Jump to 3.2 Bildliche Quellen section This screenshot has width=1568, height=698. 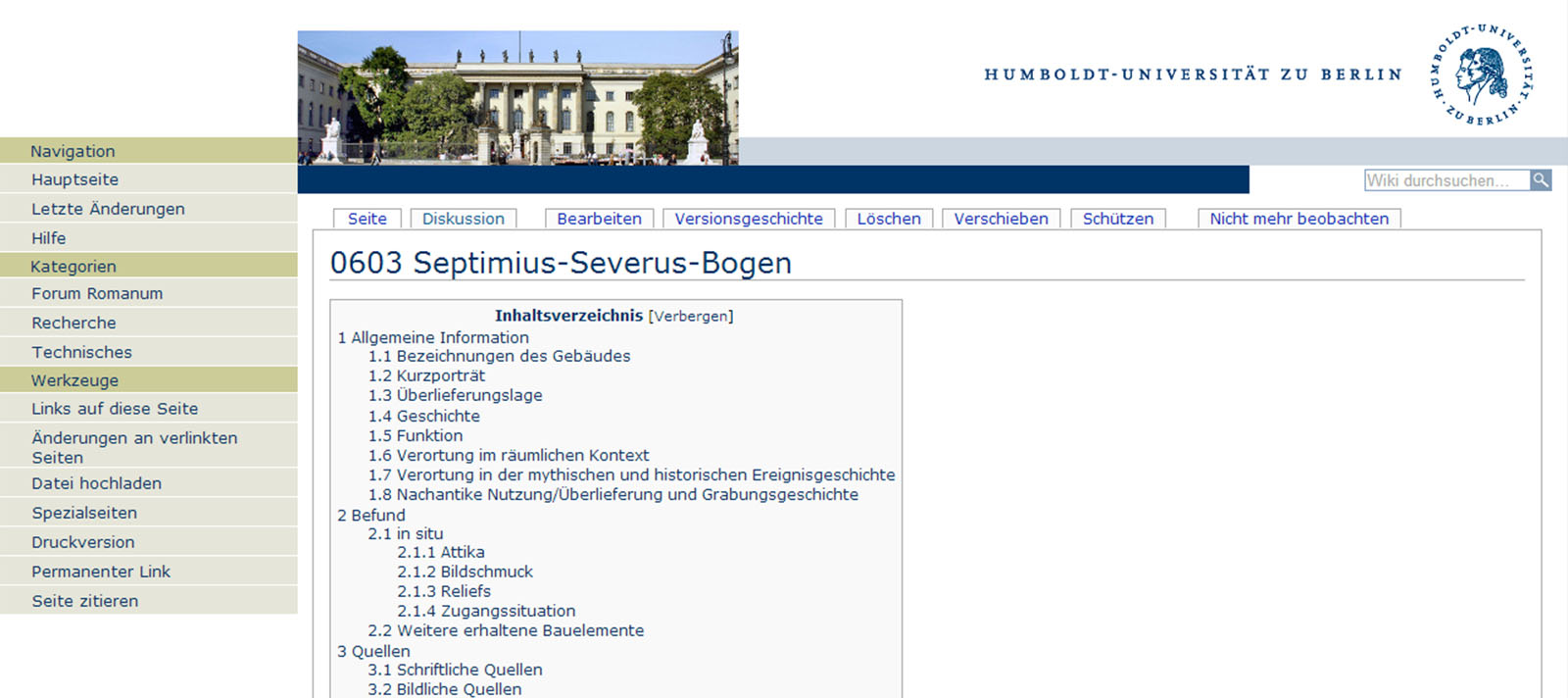(445, 689)
